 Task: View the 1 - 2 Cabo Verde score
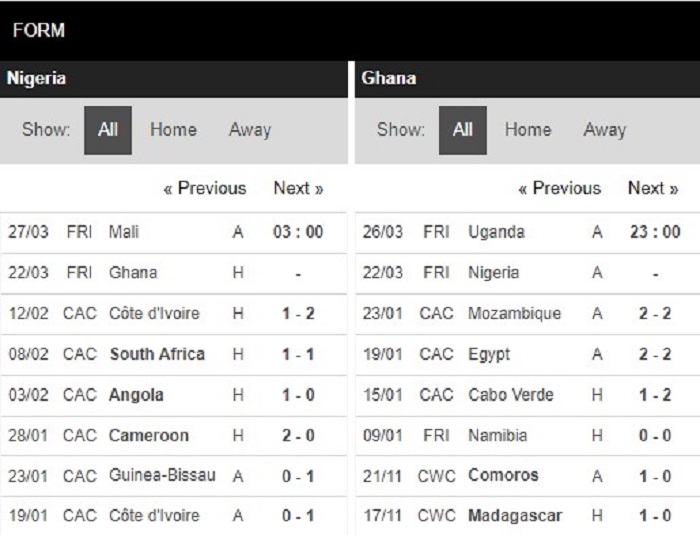click(655, 395)
